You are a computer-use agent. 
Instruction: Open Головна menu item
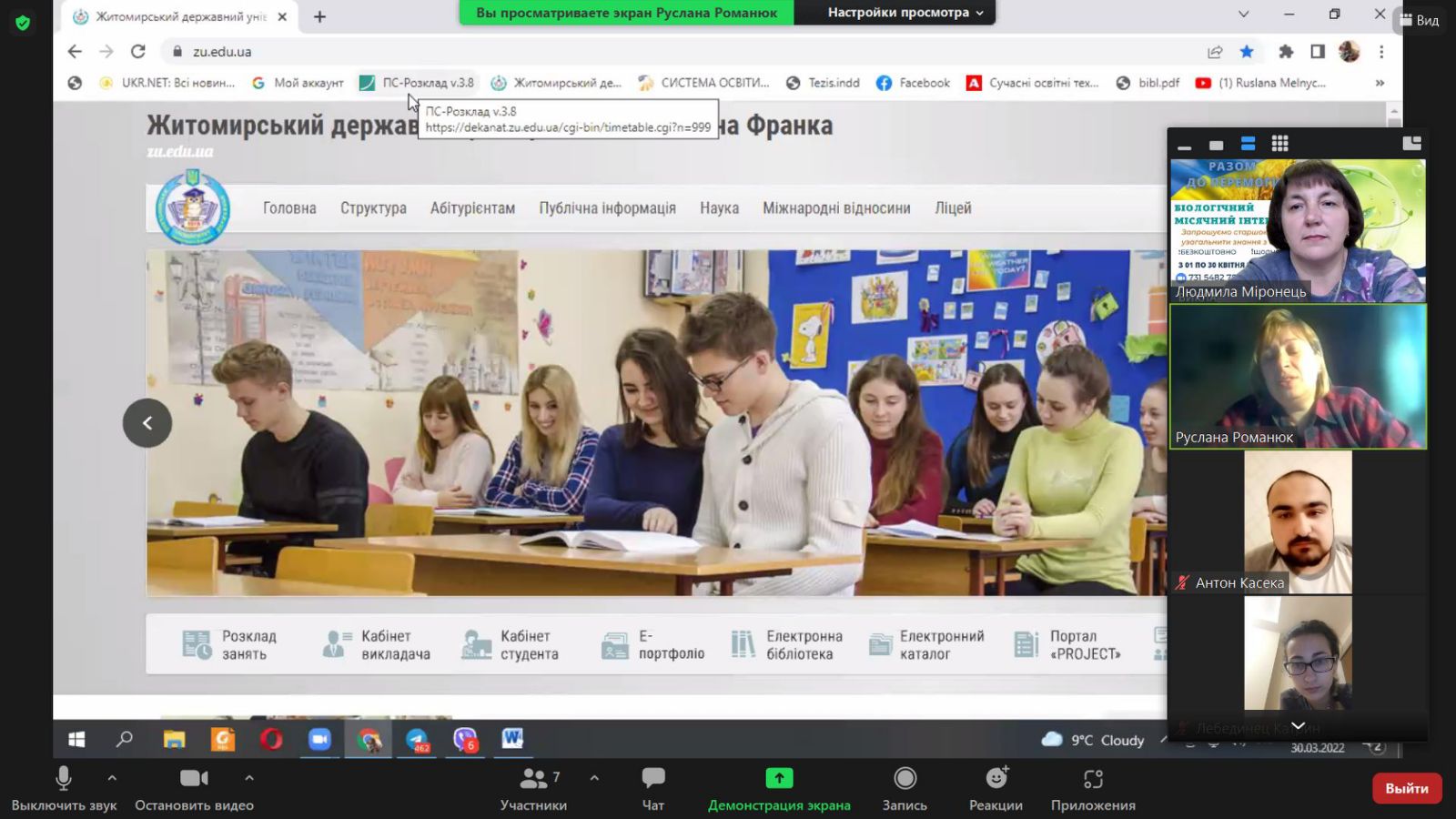click(x=289, y=208)
